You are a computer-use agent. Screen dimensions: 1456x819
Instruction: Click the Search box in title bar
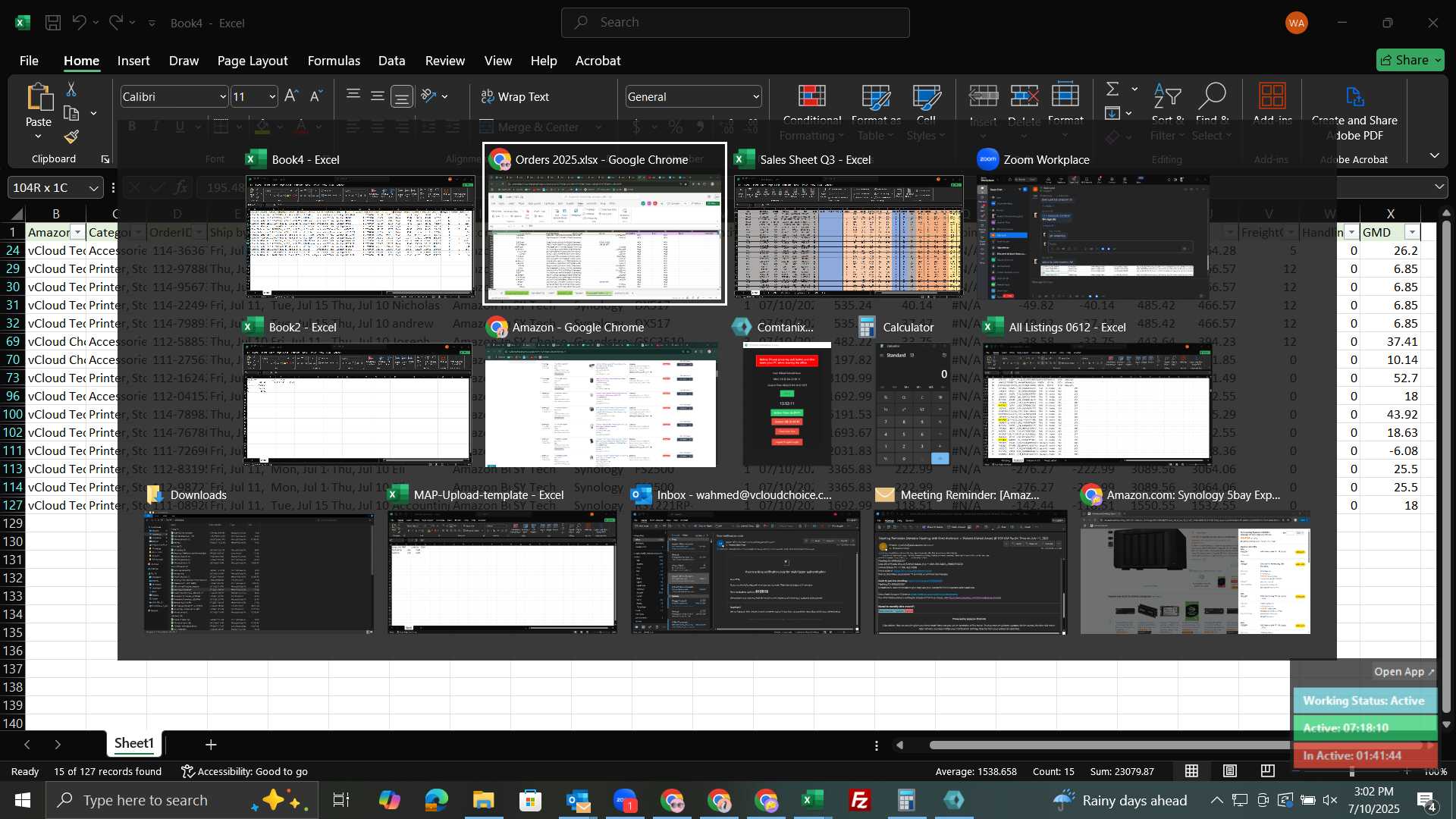[735, 23]
